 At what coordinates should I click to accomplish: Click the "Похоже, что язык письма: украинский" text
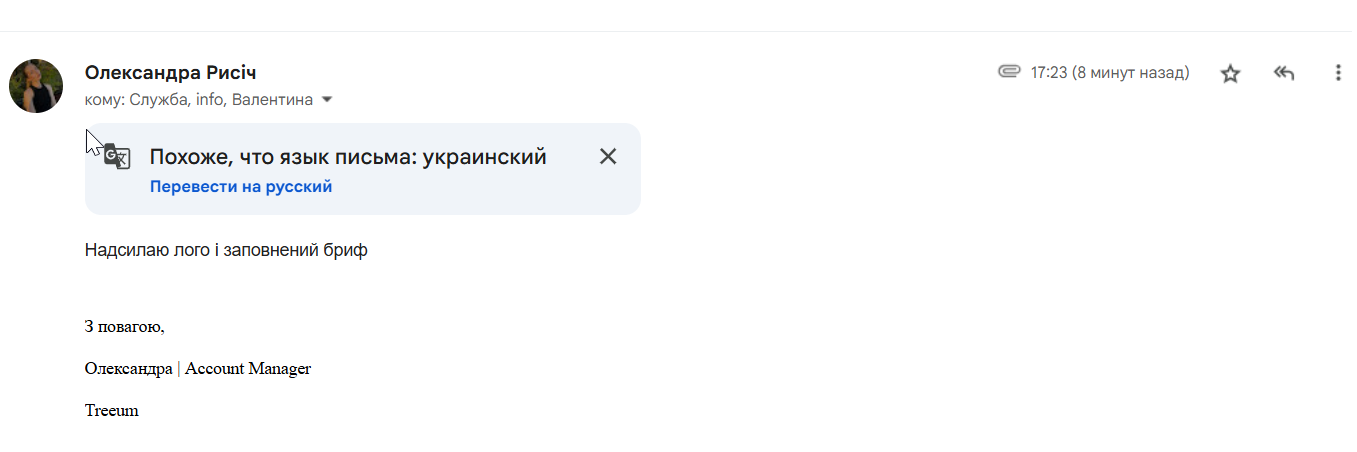[348, 157]
